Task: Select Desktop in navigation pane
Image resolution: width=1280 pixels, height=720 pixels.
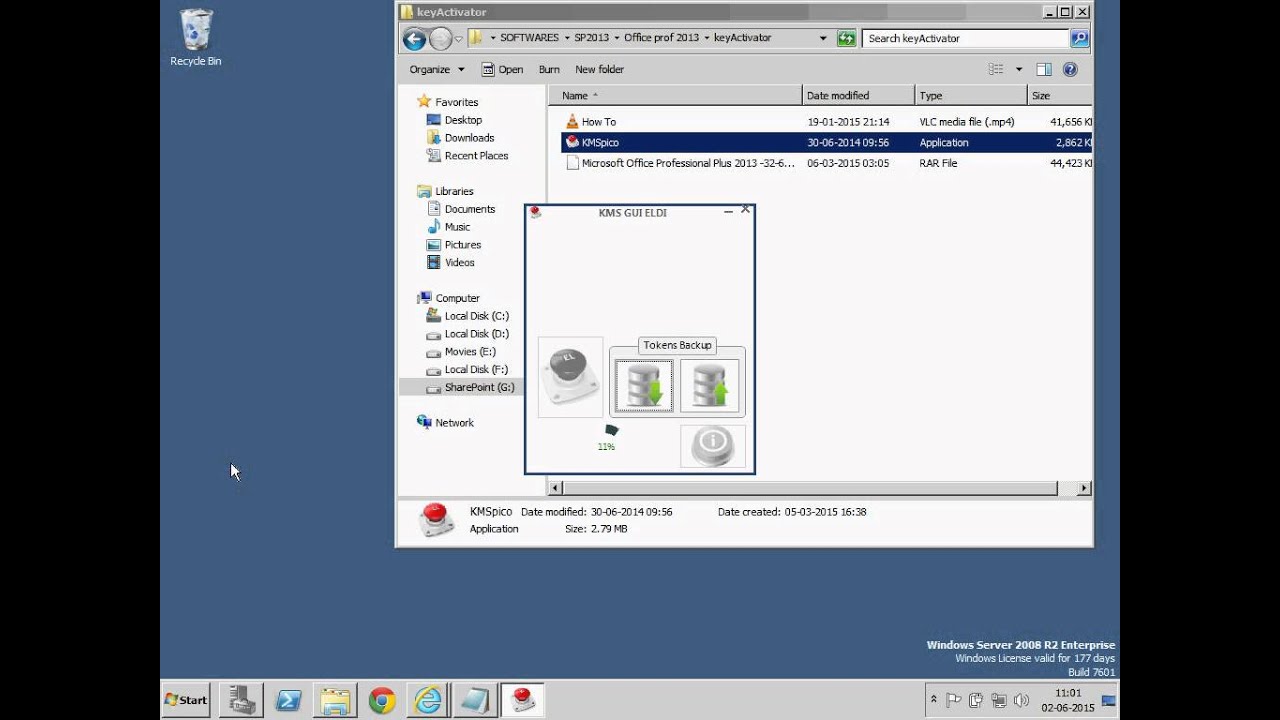Action: 463,120
